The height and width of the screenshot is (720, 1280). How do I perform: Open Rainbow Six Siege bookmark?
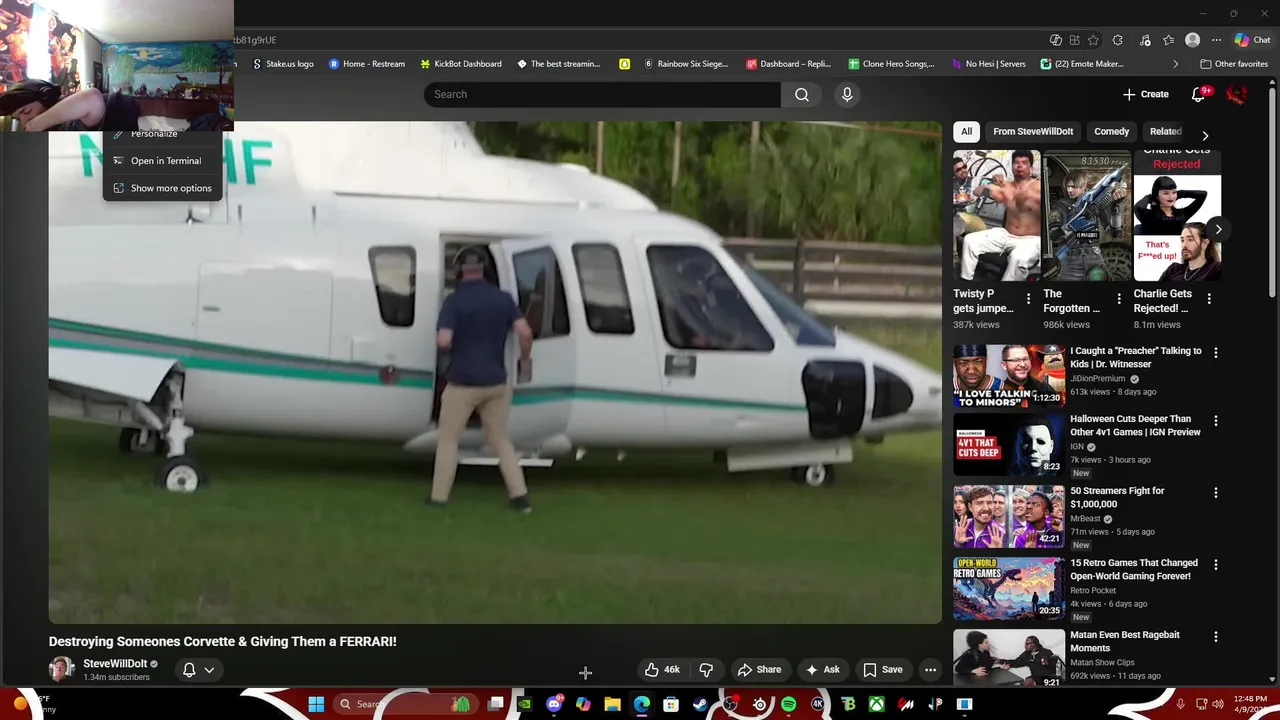[x=686, y=64]
